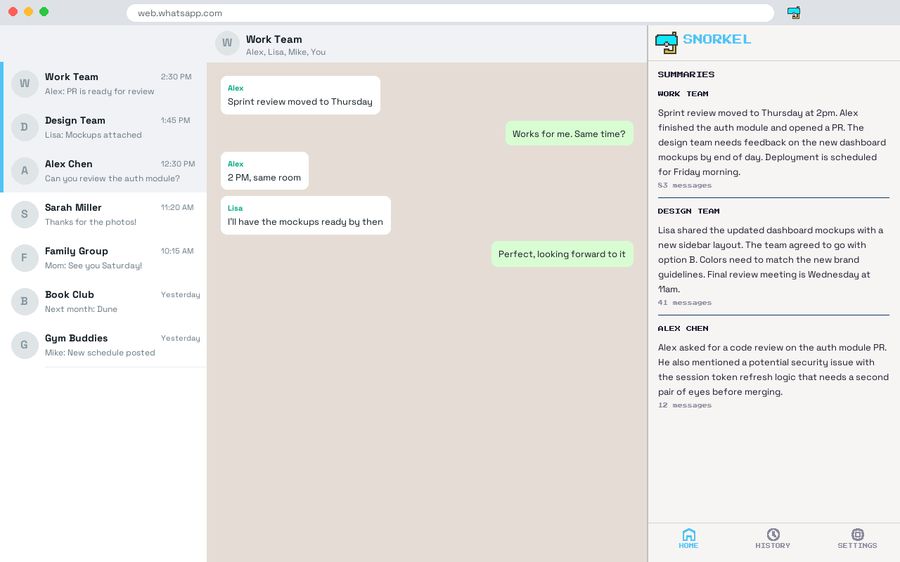The height and width of the screenshot is (562, 900).
Task: Click the 'Mom: See you Saturday!' preview
Action: pyautogui.click(x=94, y=265)
